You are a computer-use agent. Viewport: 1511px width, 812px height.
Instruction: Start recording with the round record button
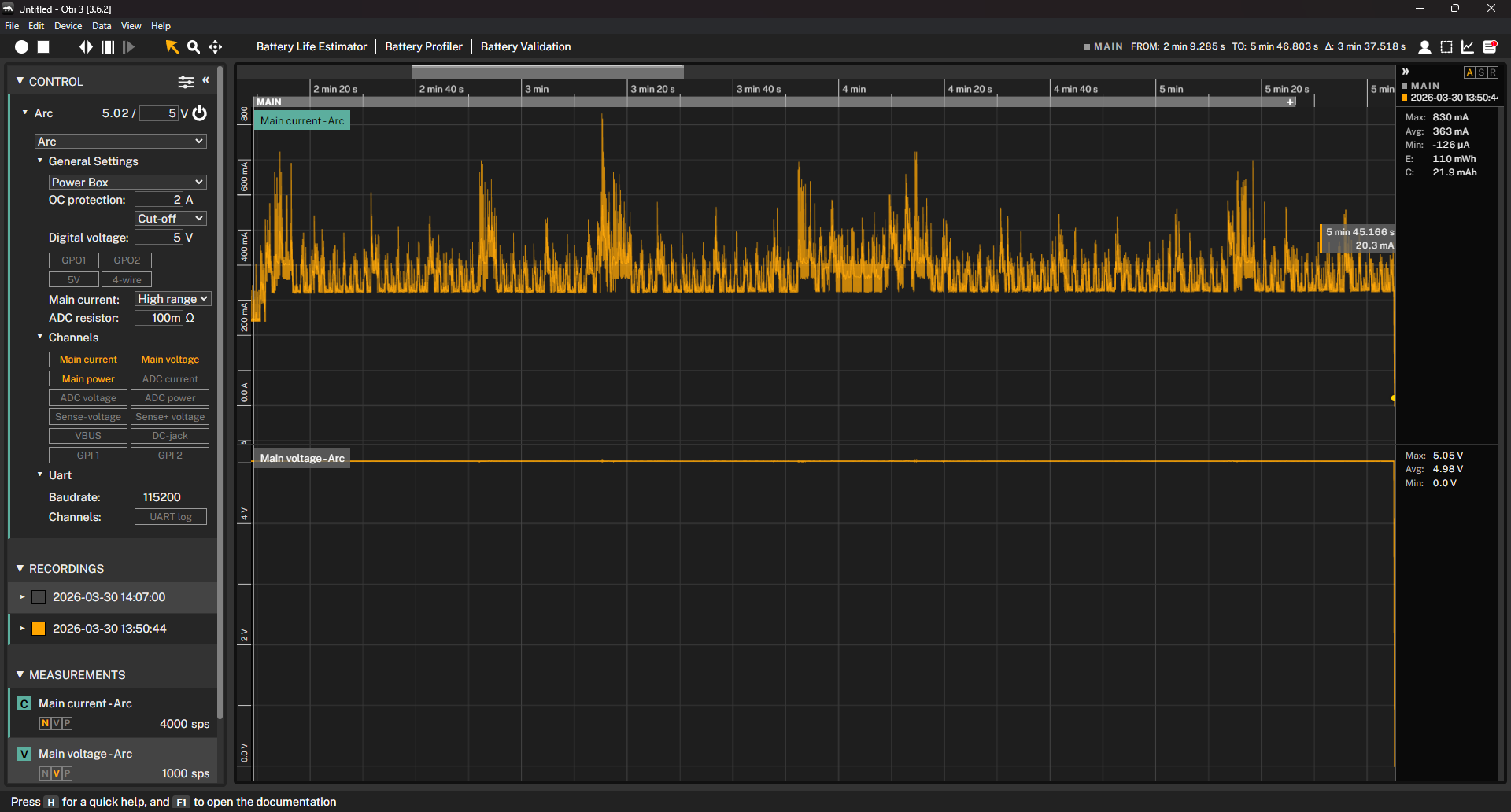tap(22, 47)
